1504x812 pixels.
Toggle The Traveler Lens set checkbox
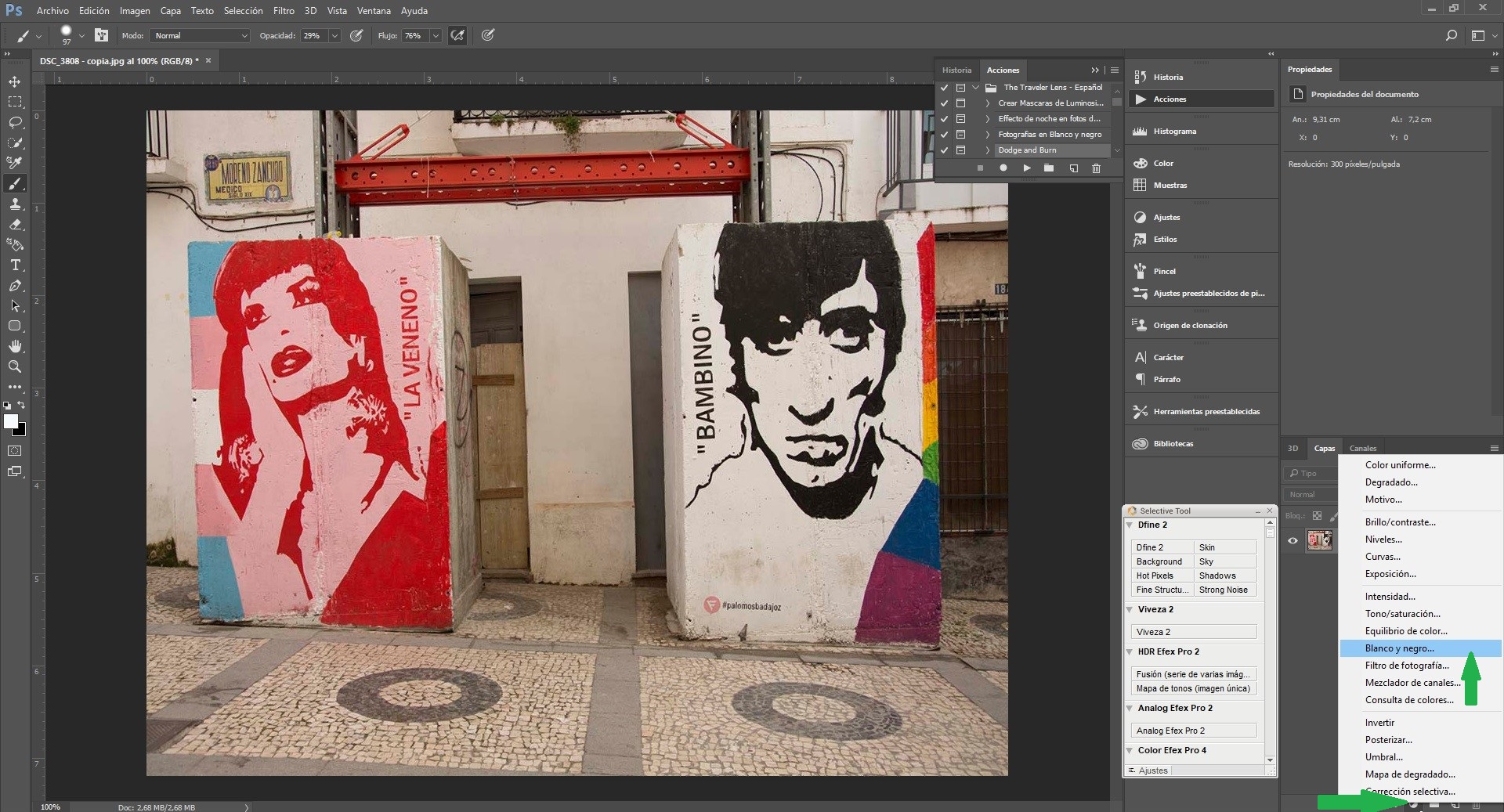coord(944,88)
